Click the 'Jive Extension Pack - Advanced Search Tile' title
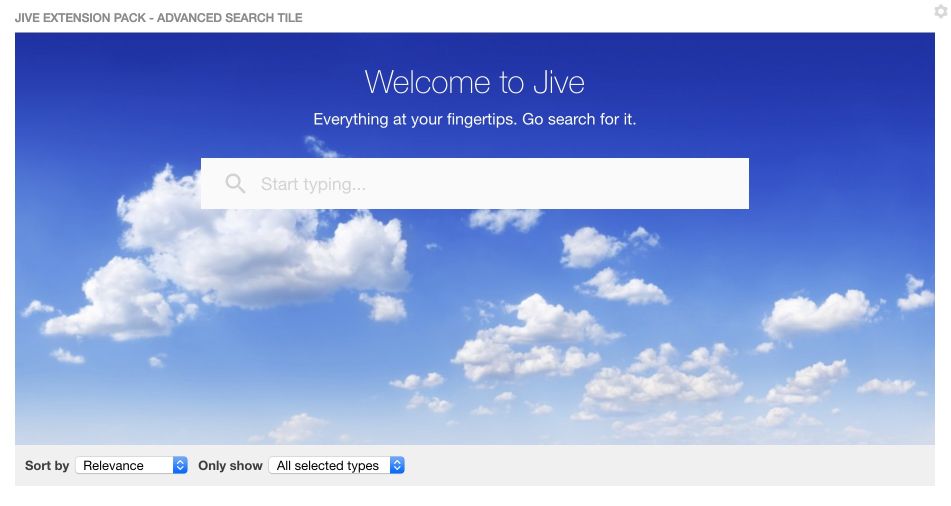 (x=158, y=18)
